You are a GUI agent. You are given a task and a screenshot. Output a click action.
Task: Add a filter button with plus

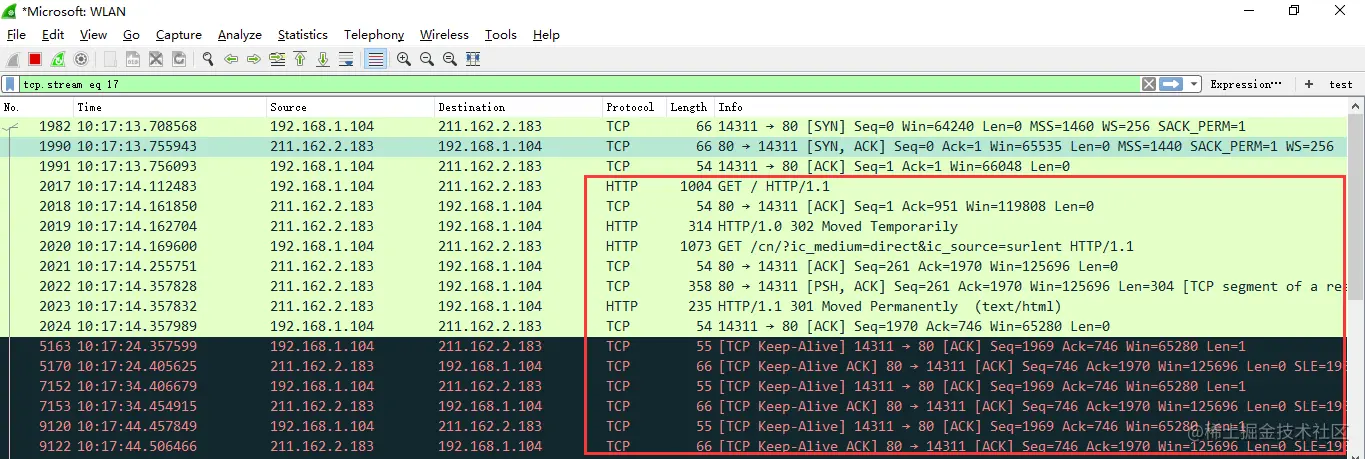pos(1309,85)
